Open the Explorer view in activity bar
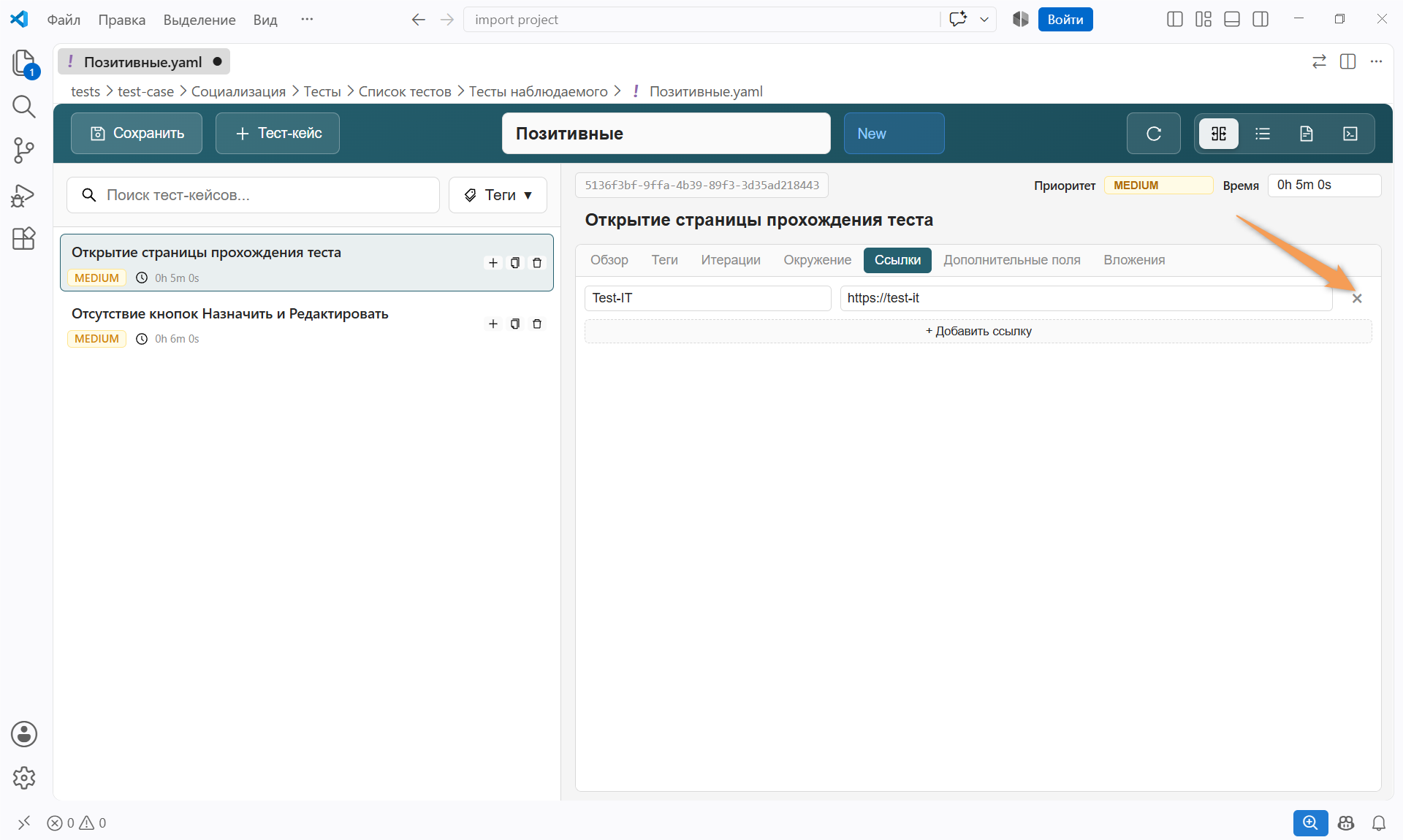 pyautogui.click(x=24, y=63)
